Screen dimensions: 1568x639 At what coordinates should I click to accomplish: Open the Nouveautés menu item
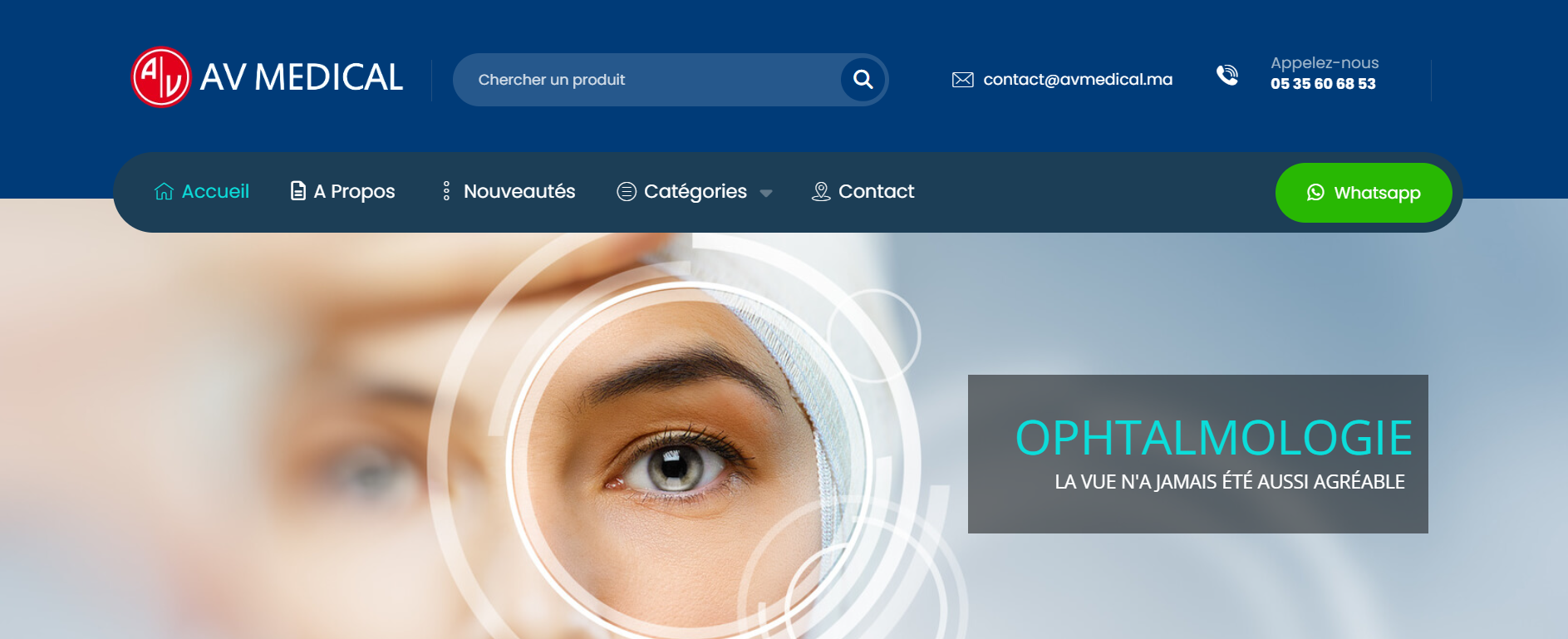(509, 192)
